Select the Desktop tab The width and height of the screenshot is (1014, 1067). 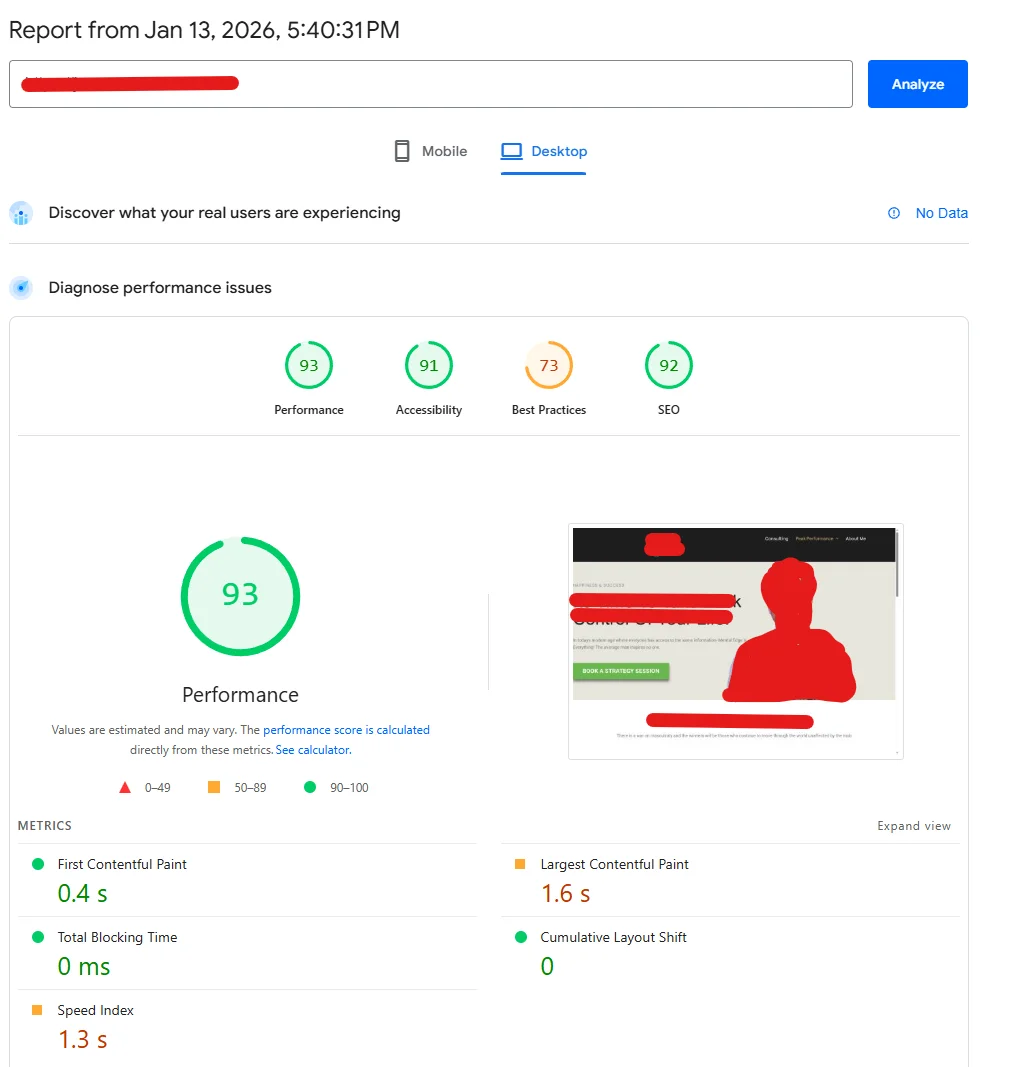click(544, 151)
